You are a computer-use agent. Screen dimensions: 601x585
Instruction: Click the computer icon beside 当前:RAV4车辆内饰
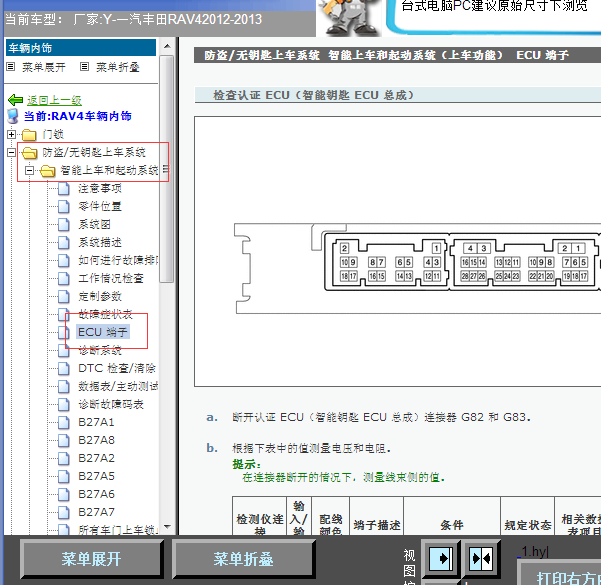13,116
